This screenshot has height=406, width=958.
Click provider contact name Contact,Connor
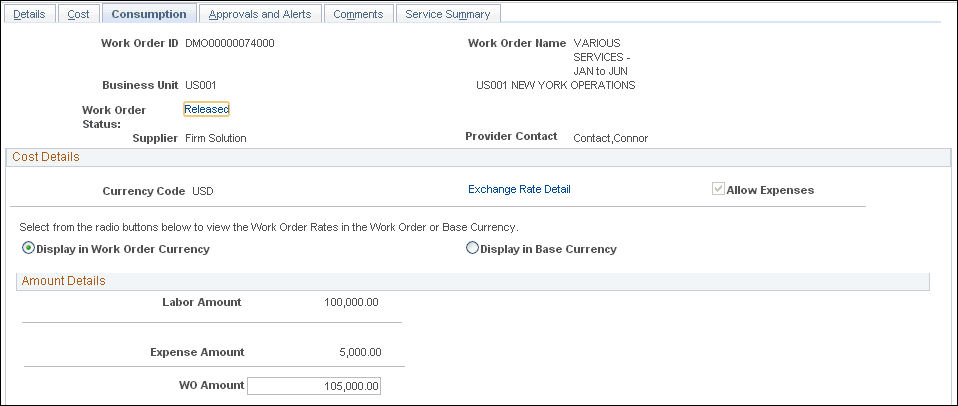(x=610, y=139)
